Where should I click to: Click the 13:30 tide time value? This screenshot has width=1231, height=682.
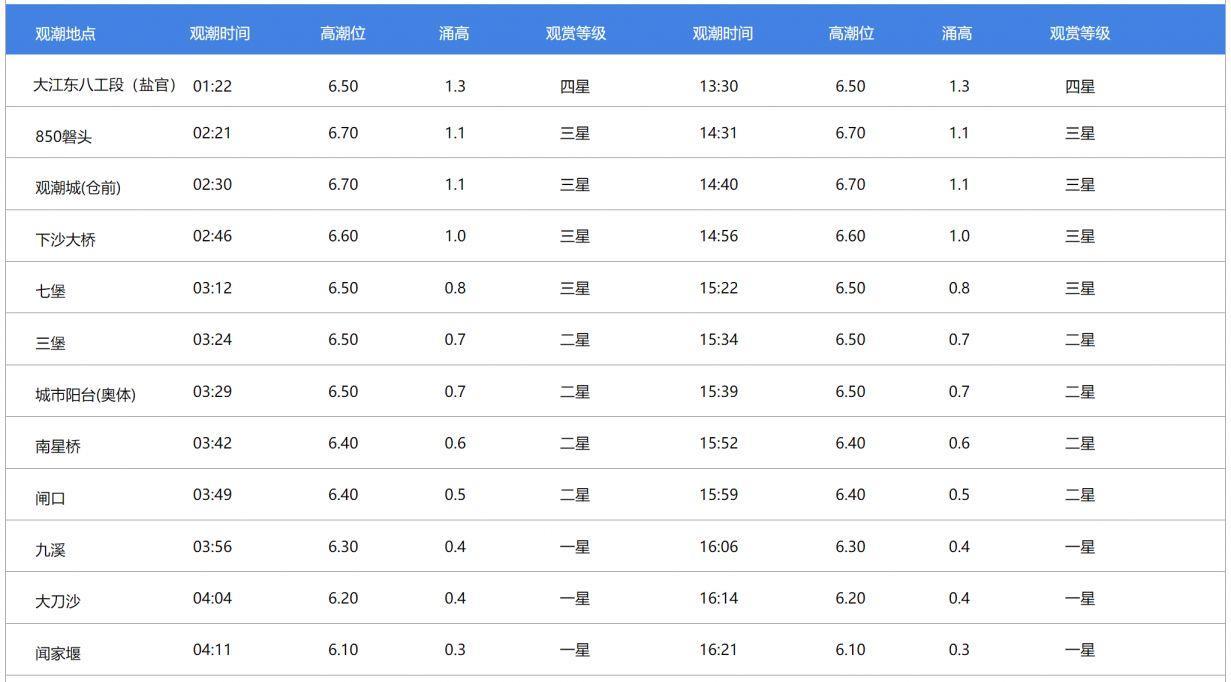(x=718, y=86)
